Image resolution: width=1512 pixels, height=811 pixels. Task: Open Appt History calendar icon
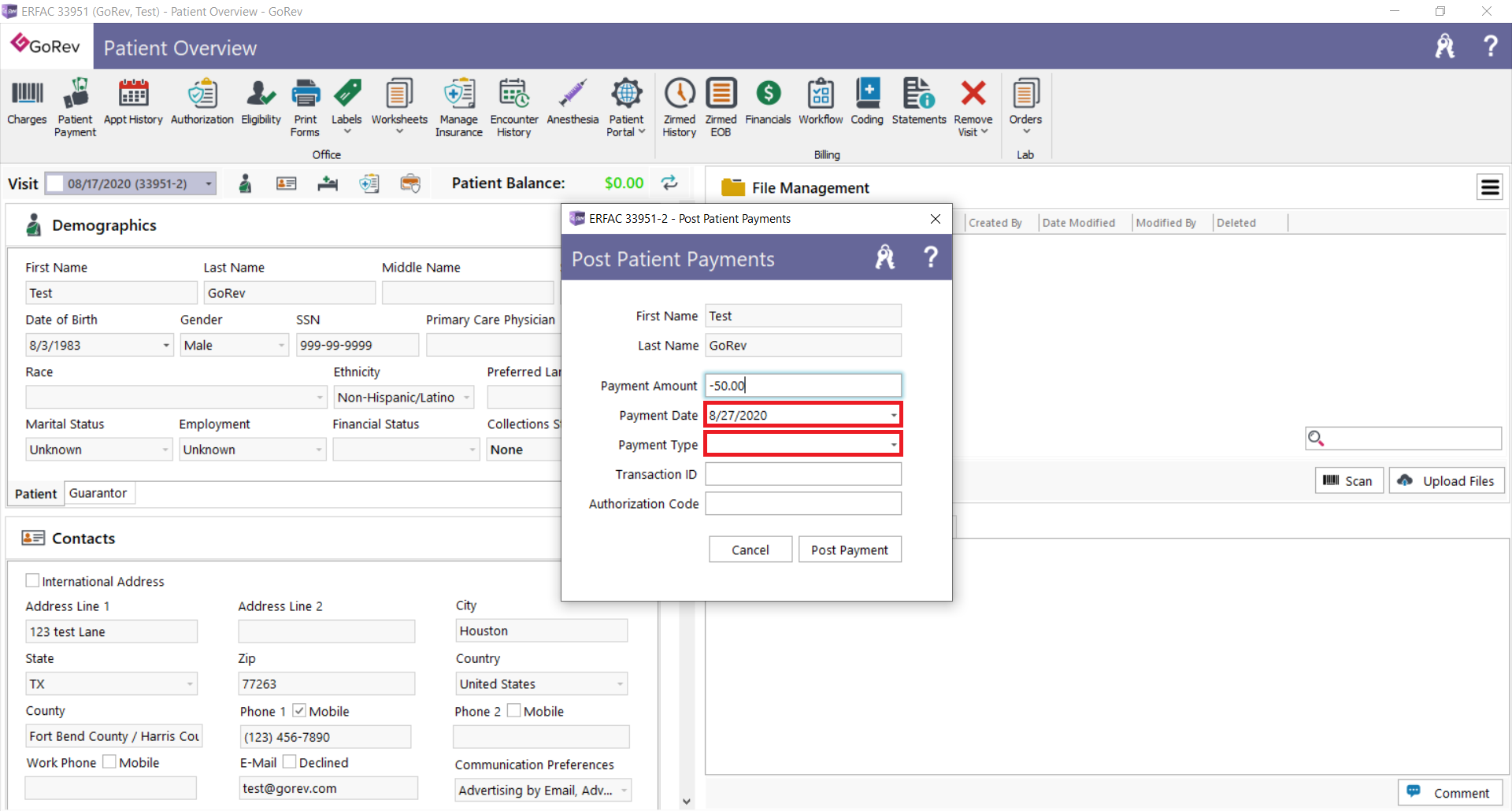point(133,102)
